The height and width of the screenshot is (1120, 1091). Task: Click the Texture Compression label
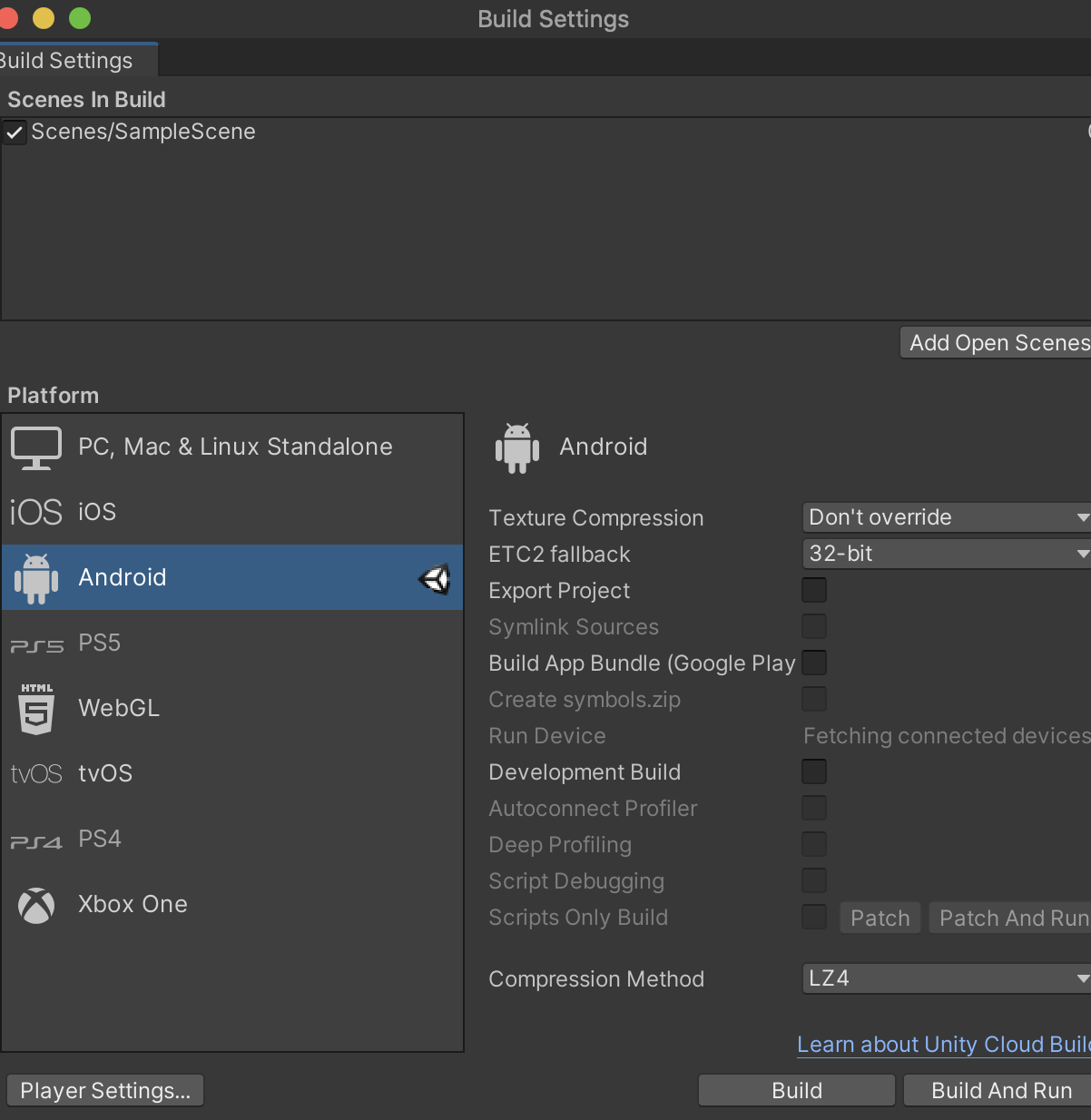tap(596, 518)
